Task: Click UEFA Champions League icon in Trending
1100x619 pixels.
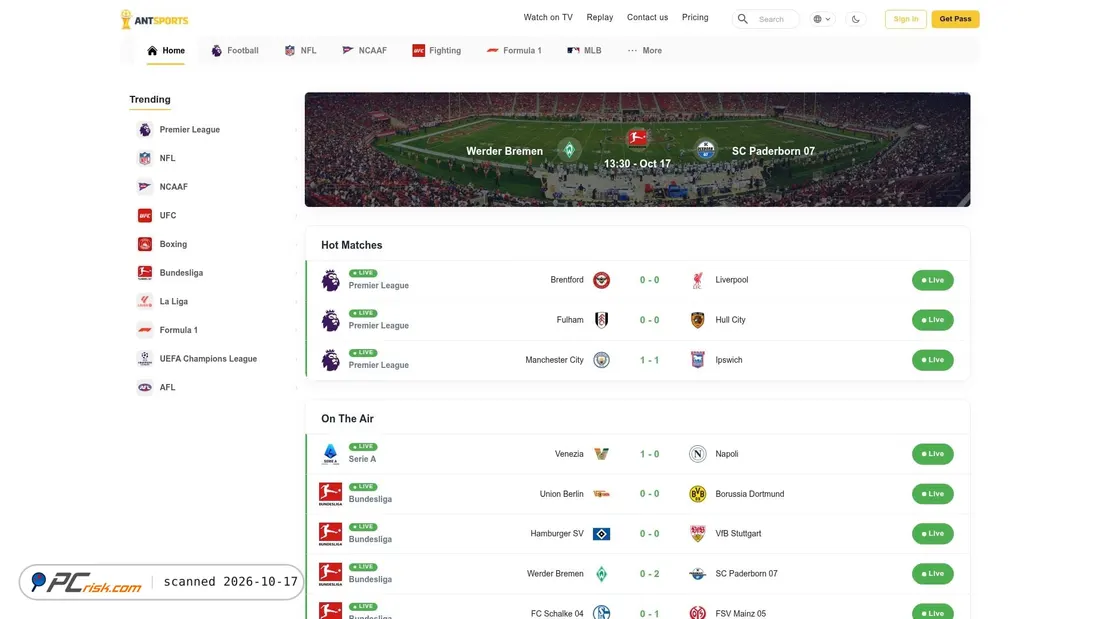Action: (145, 359)
